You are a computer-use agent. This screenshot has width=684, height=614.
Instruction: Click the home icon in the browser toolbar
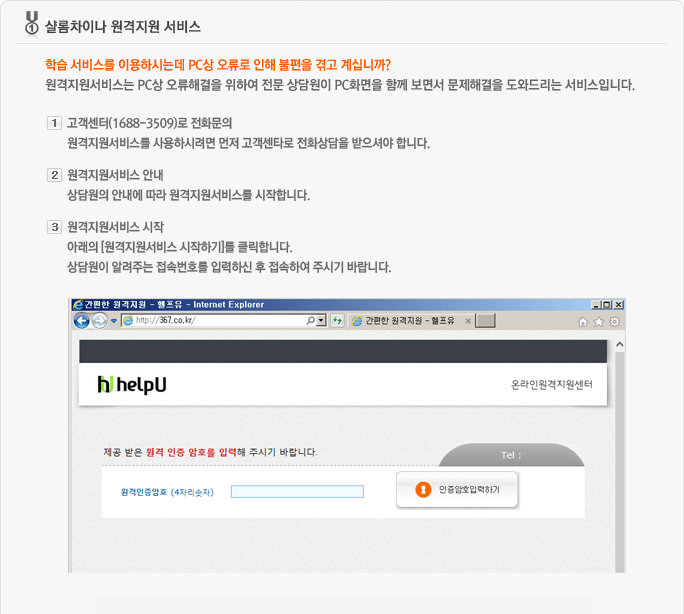pyautogui.click(x=583, y=322)
